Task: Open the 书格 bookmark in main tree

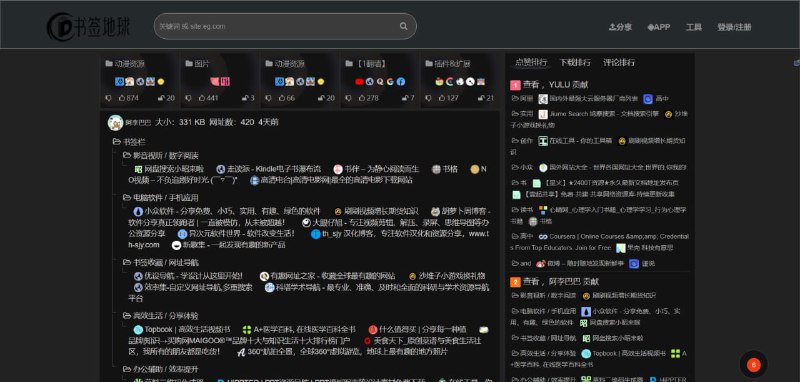Action: pyautogui.click(x=445, y=169)
